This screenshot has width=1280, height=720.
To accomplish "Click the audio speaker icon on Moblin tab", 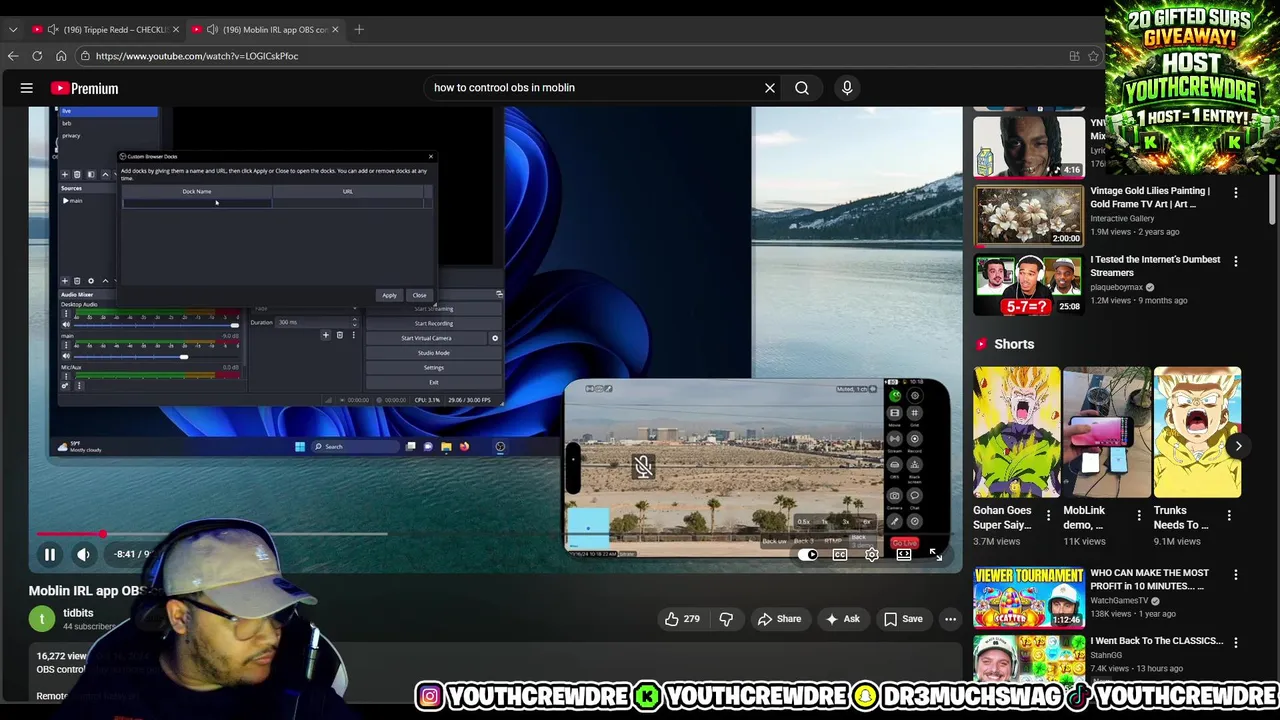I will pos(212,30).
